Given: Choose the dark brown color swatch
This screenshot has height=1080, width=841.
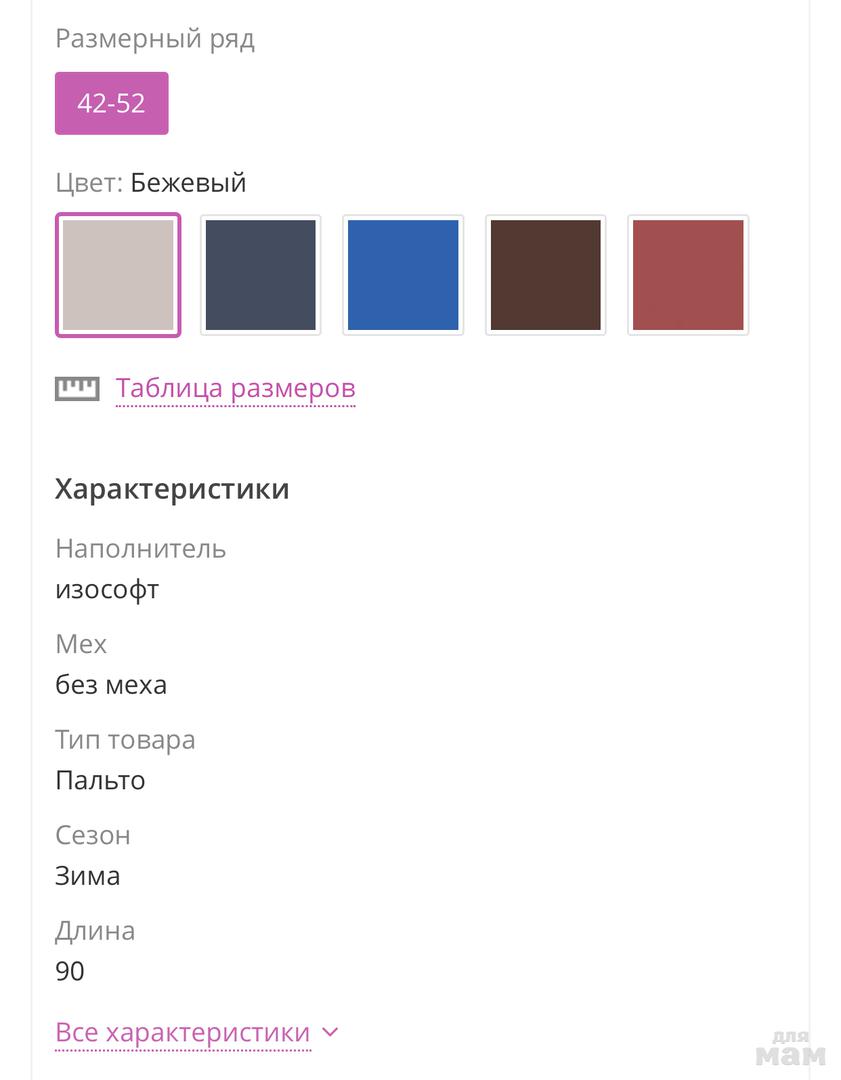Looking at the screenshot, I should pyautogui.click(x=545, y=275).
